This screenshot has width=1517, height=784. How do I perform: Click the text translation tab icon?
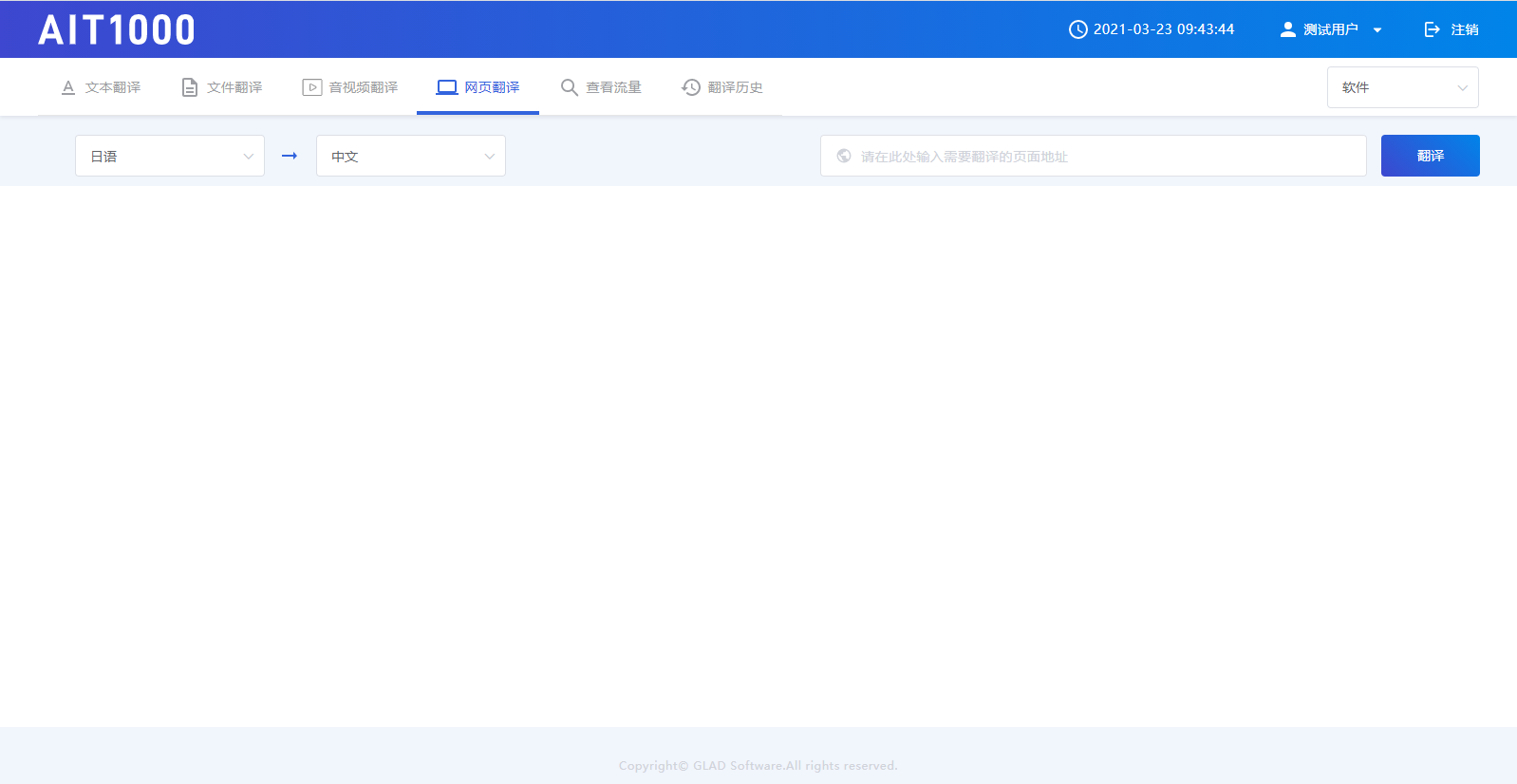68,87
